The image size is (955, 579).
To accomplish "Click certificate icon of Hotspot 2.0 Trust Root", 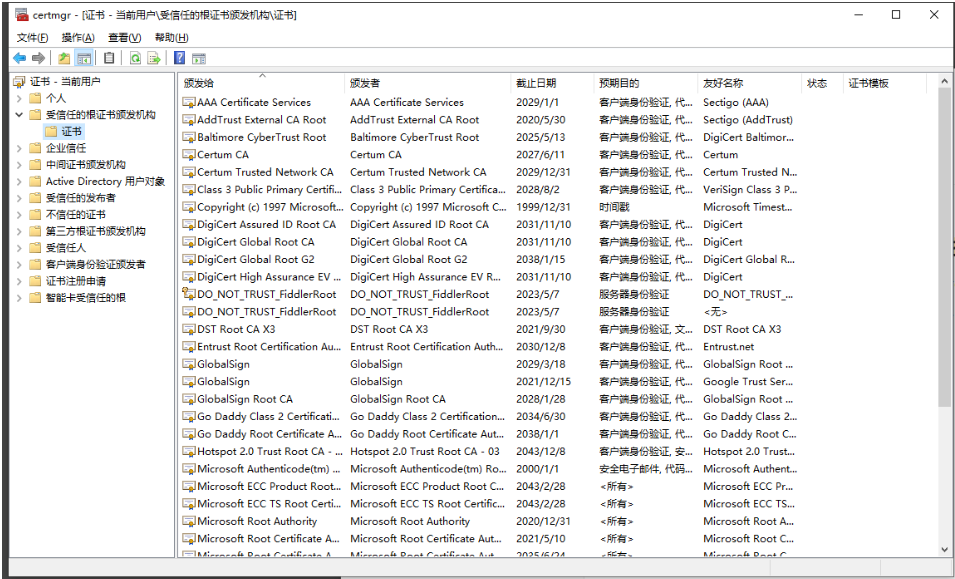I will tap(189, 452).
